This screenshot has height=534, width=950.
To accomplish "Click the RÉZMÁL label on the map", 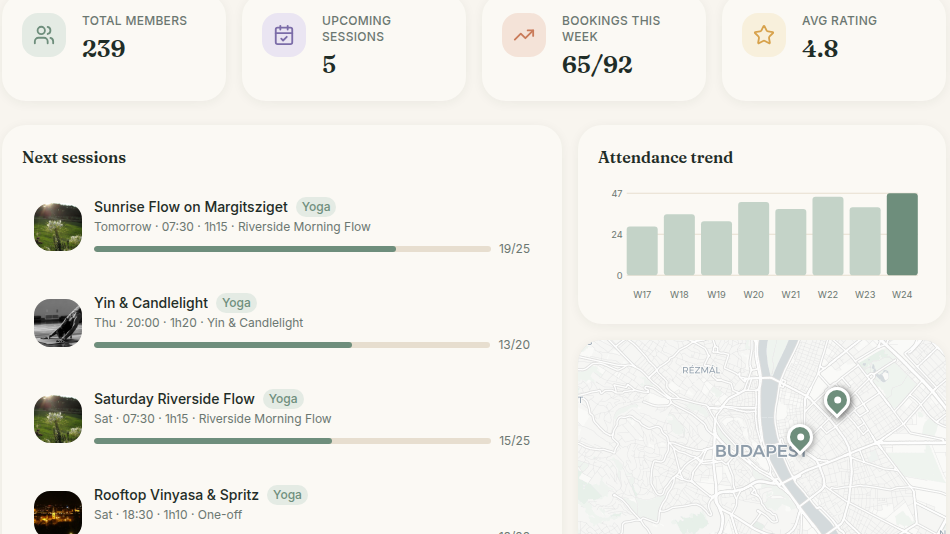I will click(701, 370).
